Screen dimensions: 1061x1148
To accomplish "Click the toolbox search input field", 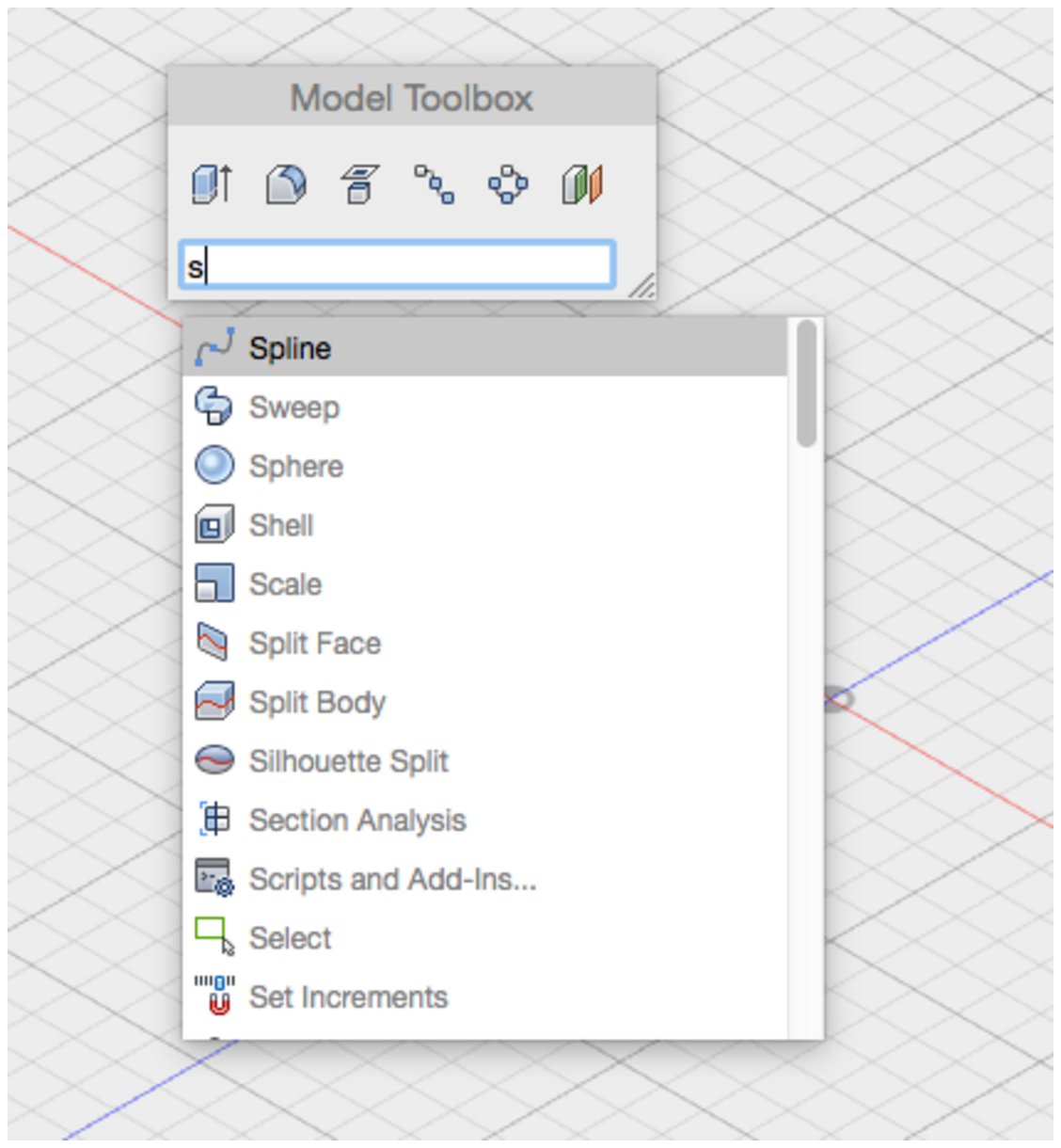I will tap(397, 265).
